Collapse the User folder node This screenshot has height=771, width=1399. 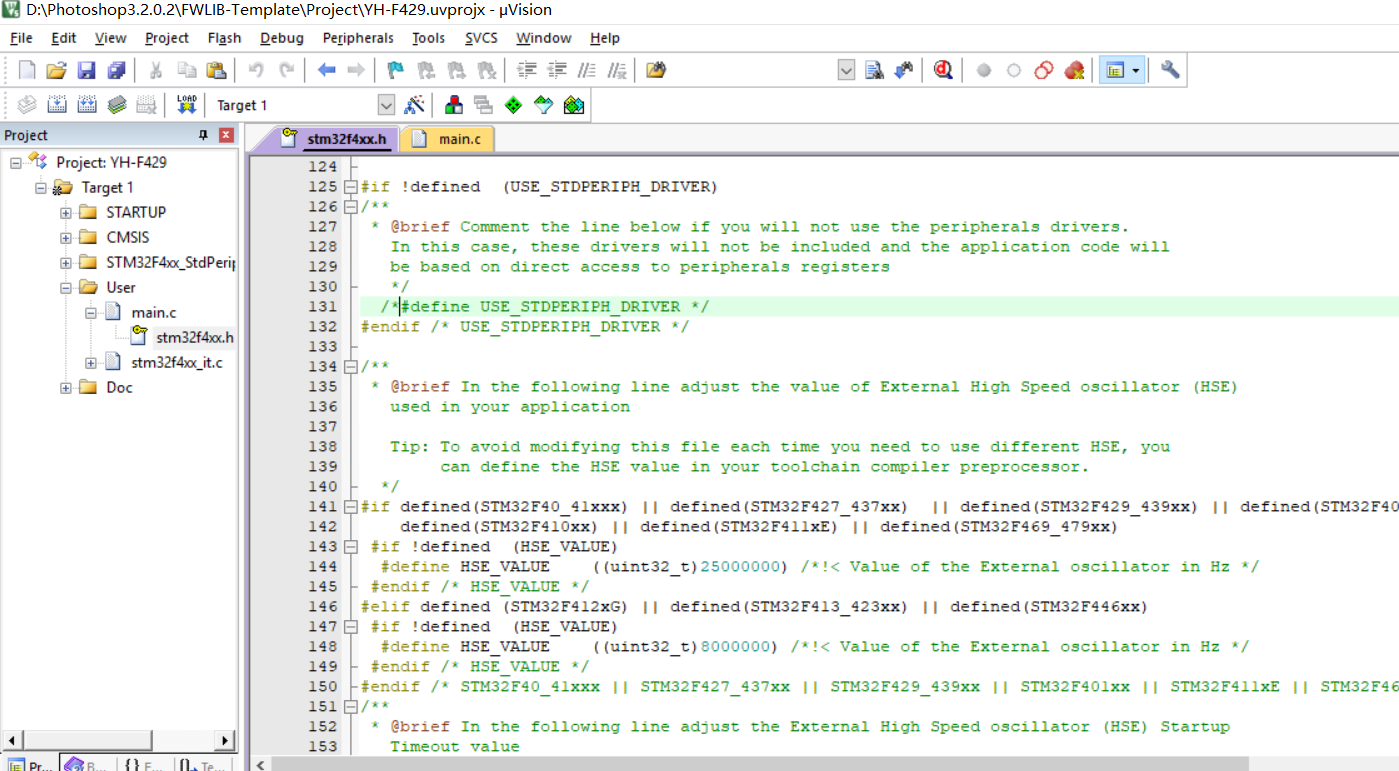tap(66, 287)
